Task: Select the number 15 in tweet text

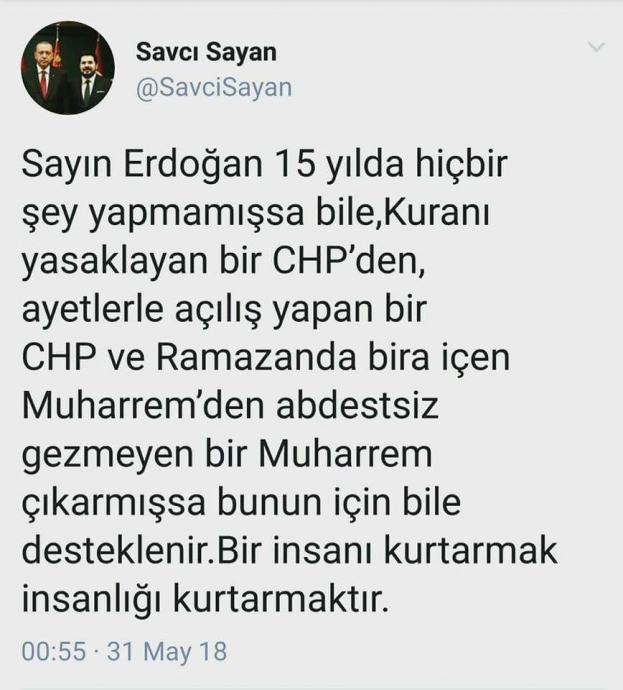Action: click(295, 165)
